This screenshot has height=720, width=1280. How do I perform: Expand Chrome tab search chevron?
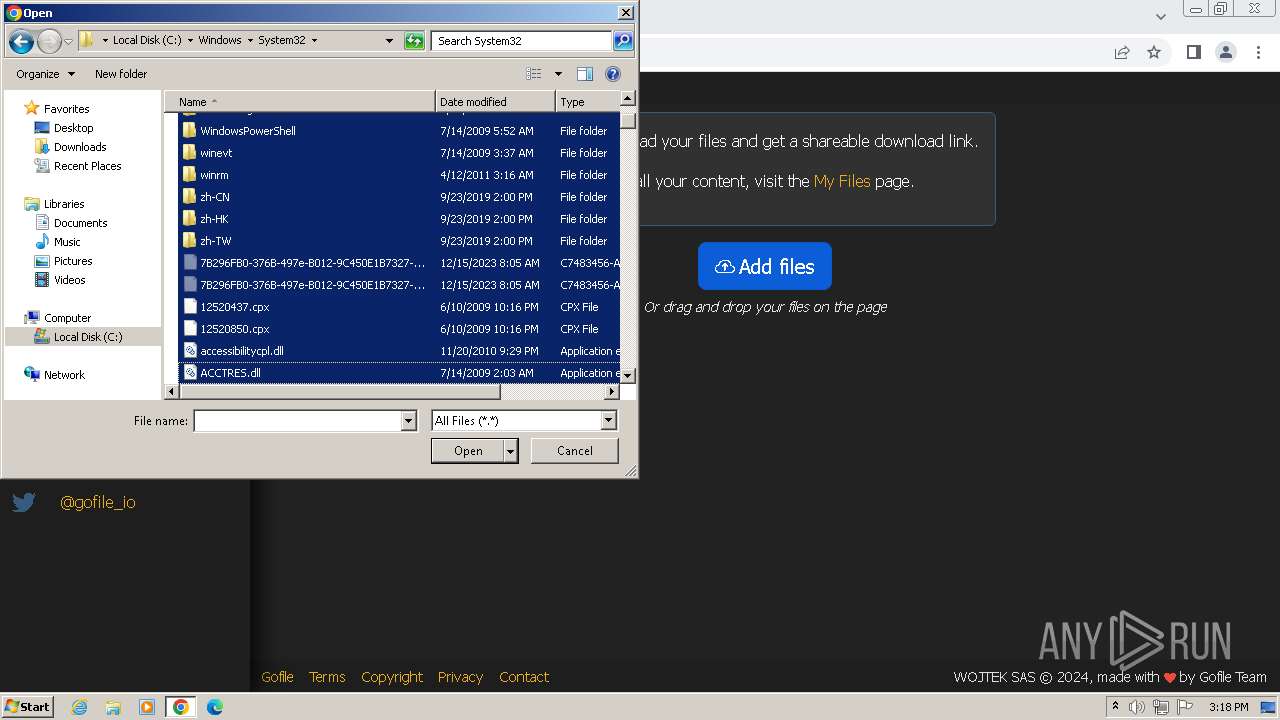[1160, 16]
